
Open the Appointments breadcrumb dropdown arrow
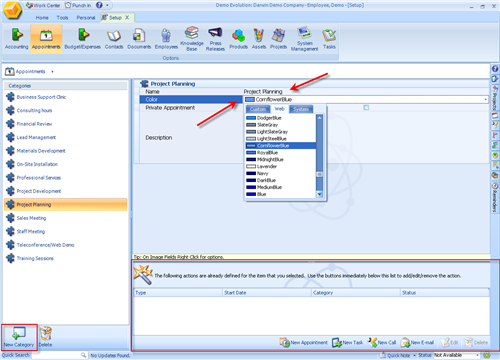point(52,72)
